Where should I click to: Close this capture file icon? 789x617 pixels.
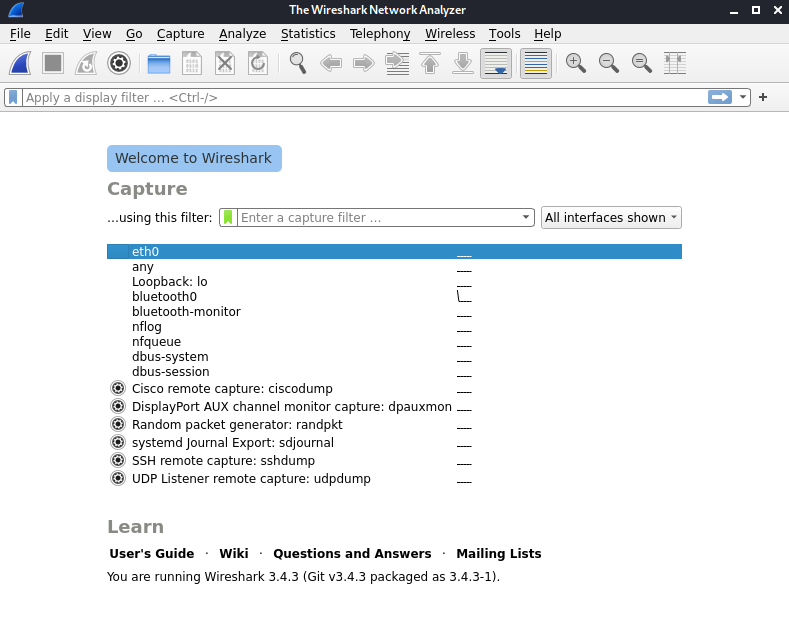pos(225,63)
